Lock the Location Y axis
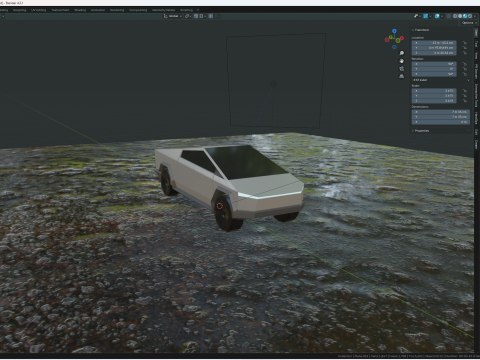The height and width of the screenshot is (360, 480). pos(465,48)
